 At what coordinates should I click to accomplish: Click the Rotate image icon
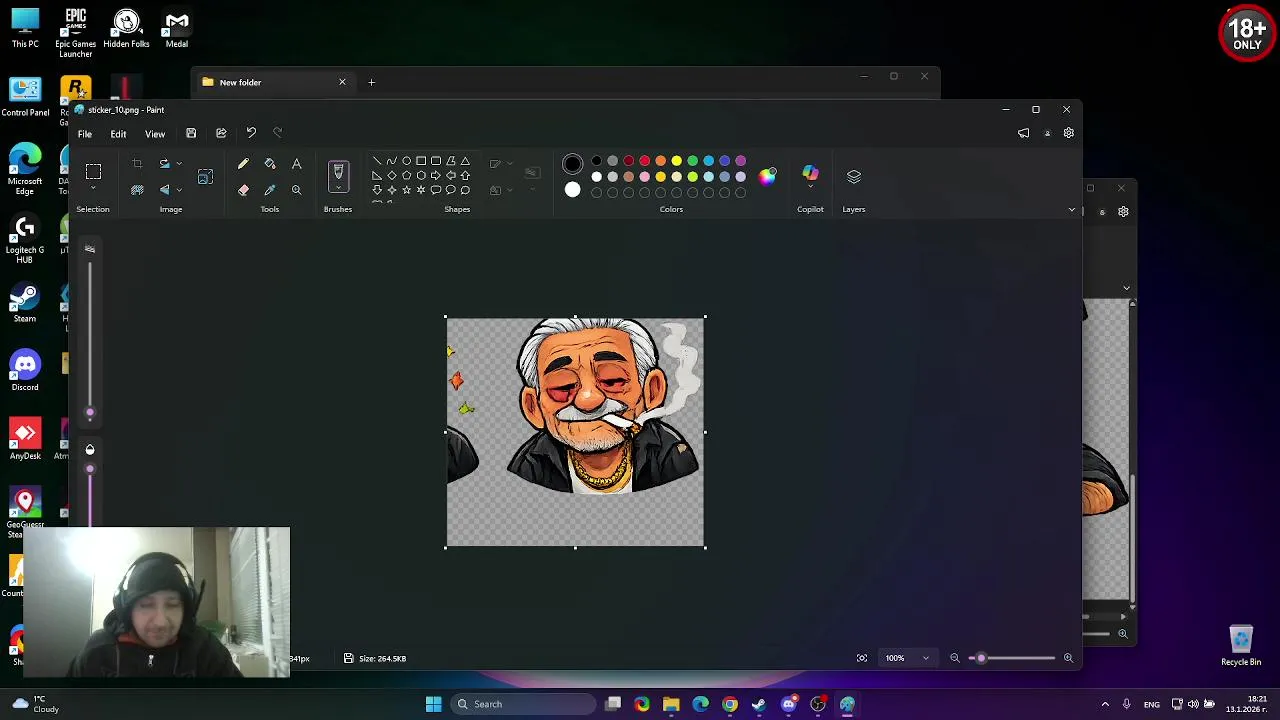[x=164, y=164]
